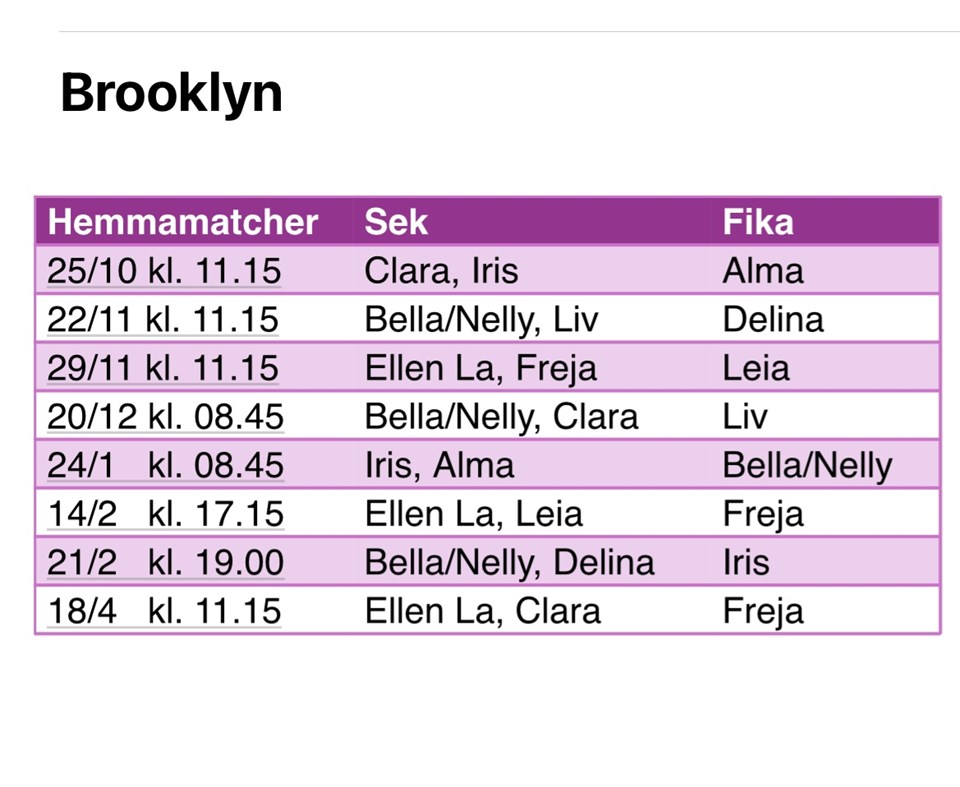Open the 22/11 kl. 11.15 match link
The width and height of the screenshot is (960, 787).
163,319
